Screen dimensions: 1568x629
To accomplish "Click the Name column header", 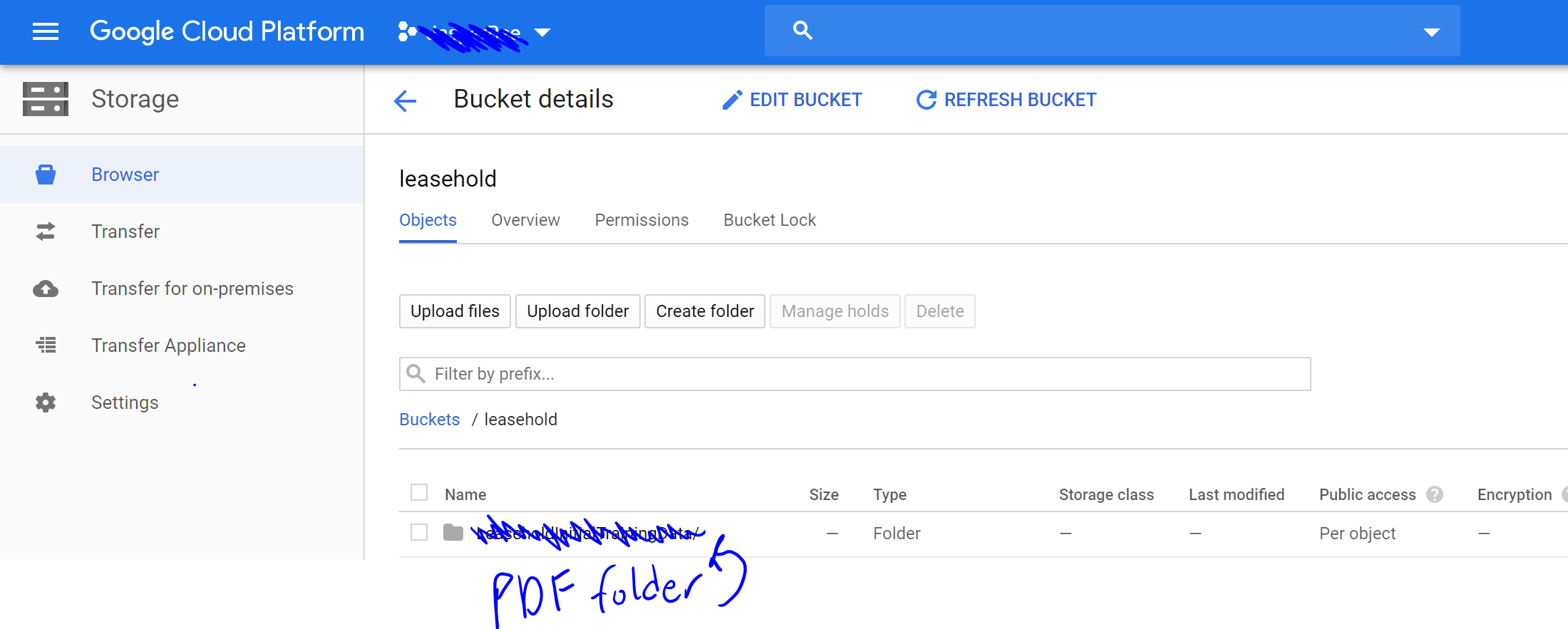I will click(465, 494).
